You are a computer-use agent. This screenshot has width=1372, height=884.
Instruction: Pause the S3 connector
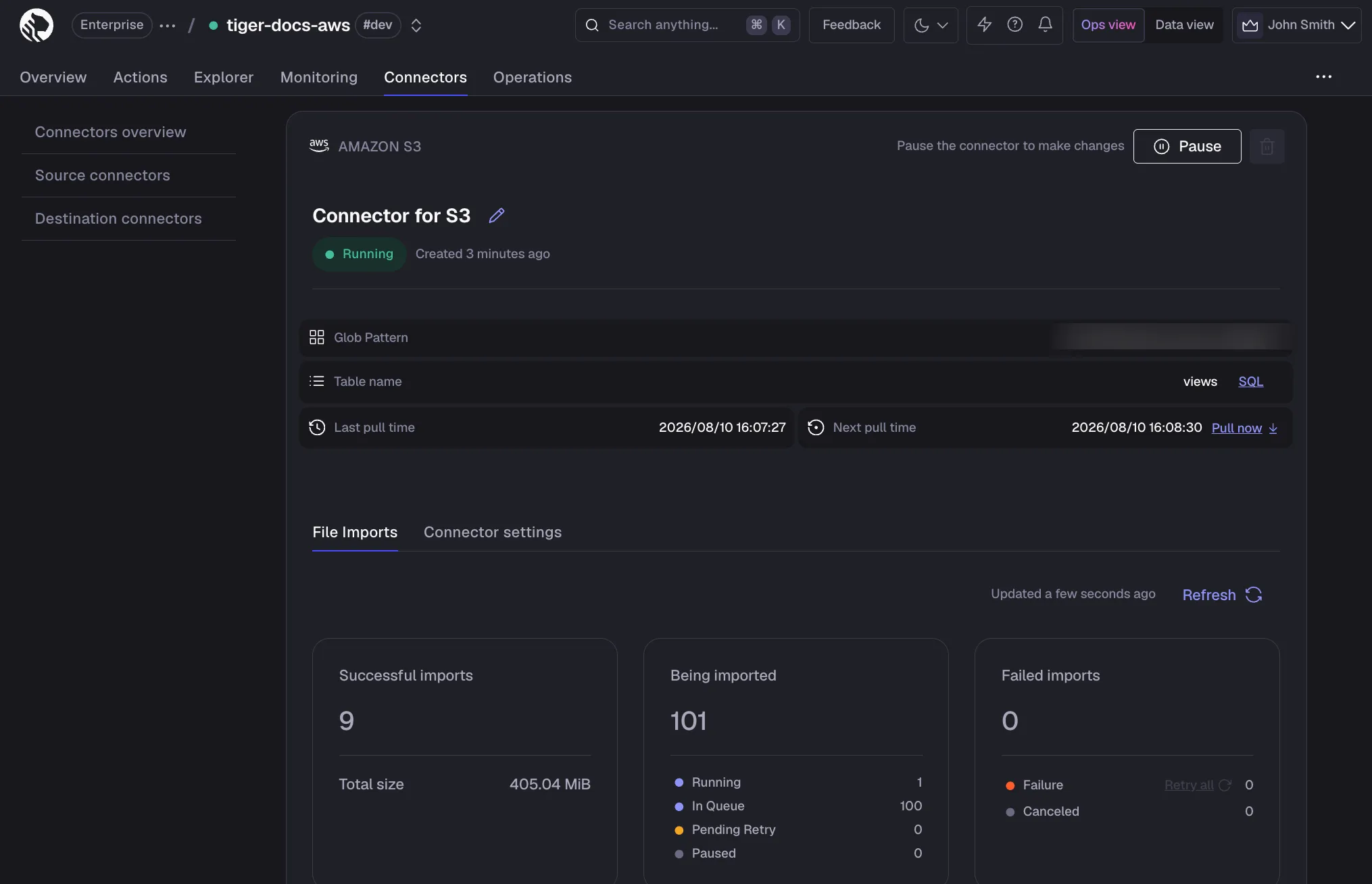(1187, 146)
